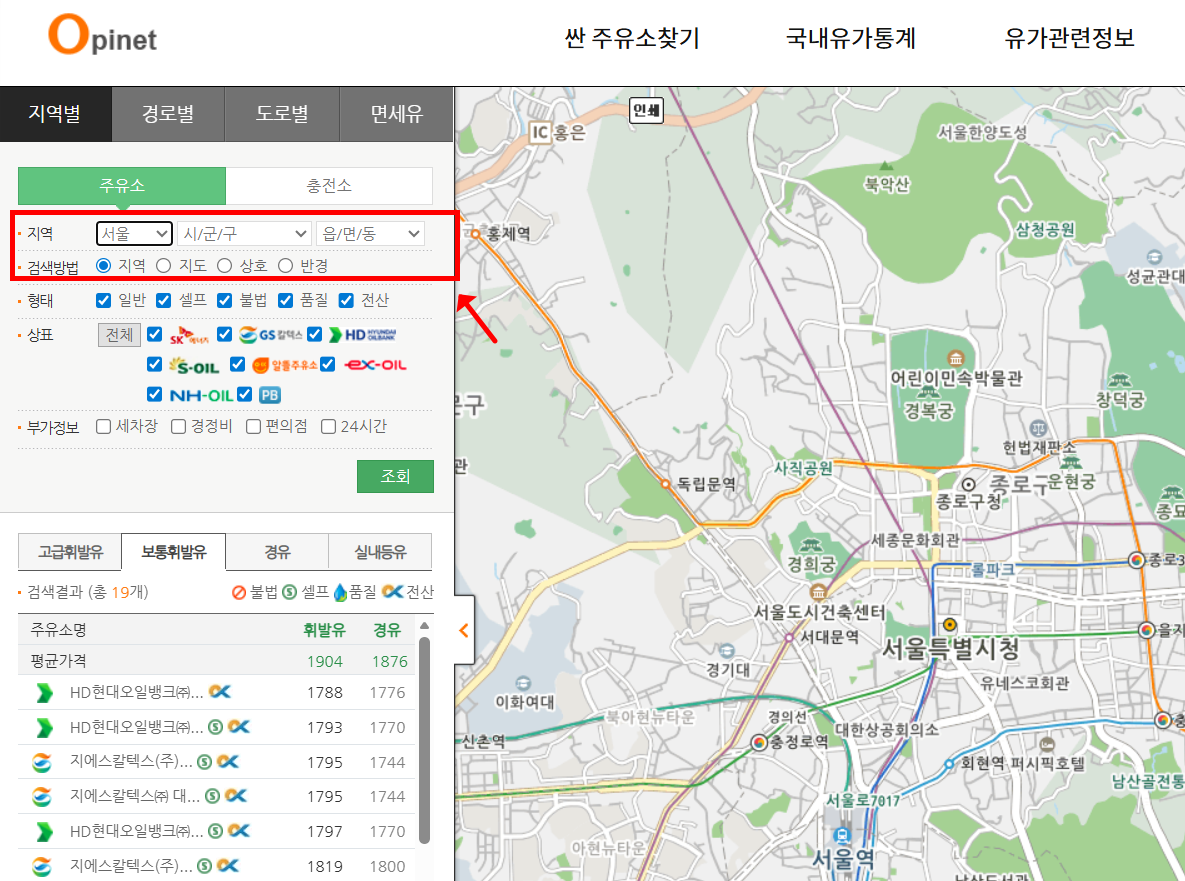Click GS칼텍스 logo in the 1819 row
Screen dimensions: 1185x881
coord(42,867)
